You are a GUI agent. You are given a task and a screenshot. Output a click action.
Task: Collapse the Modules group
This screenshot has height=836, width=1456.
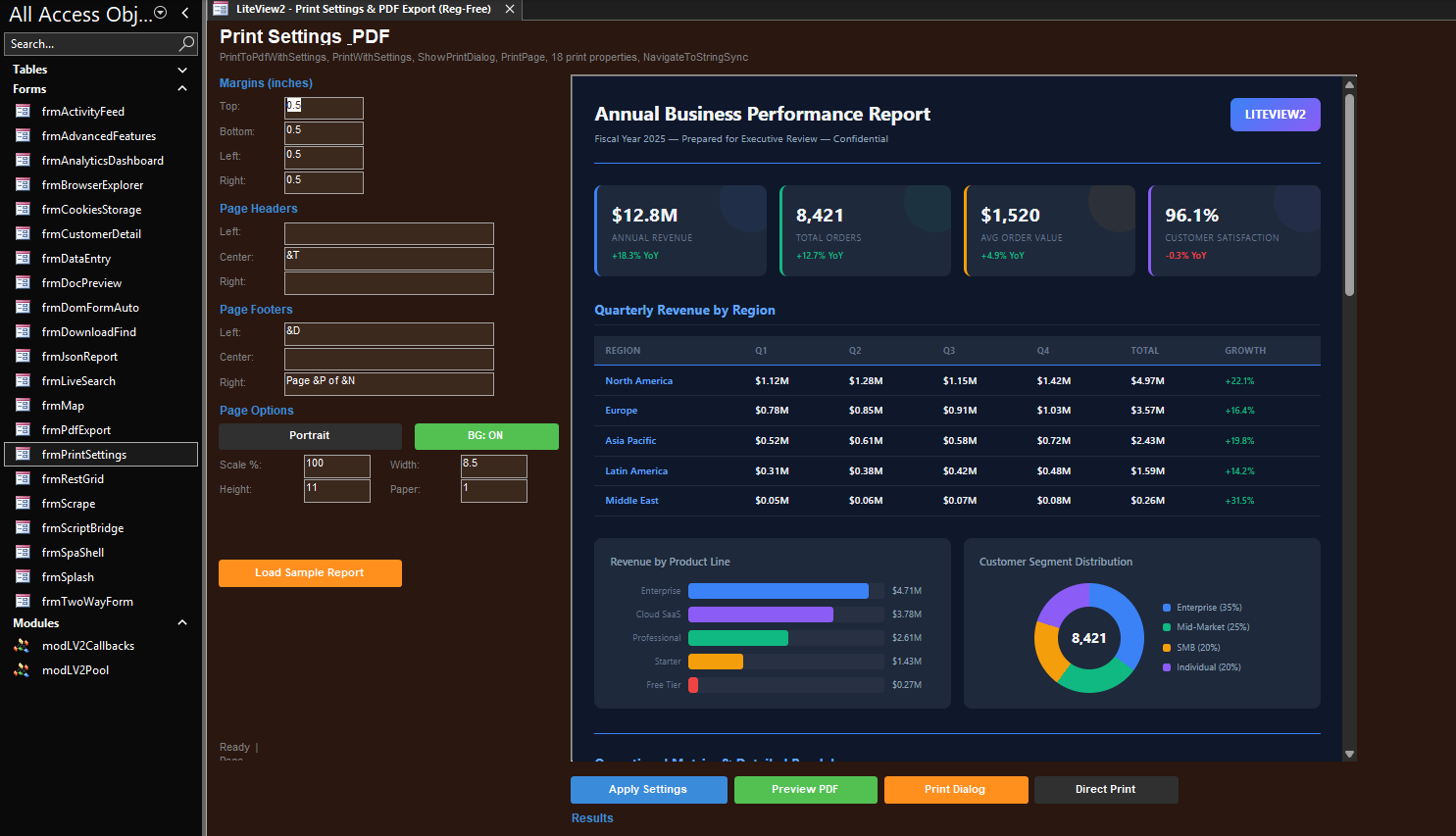pos(182,623)
